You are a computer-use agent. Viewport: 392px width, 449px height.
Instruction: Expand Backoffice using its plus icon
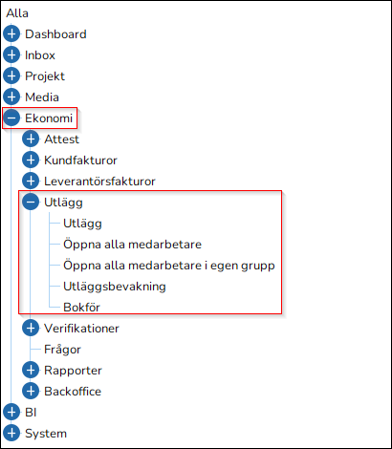click(31, 391)
